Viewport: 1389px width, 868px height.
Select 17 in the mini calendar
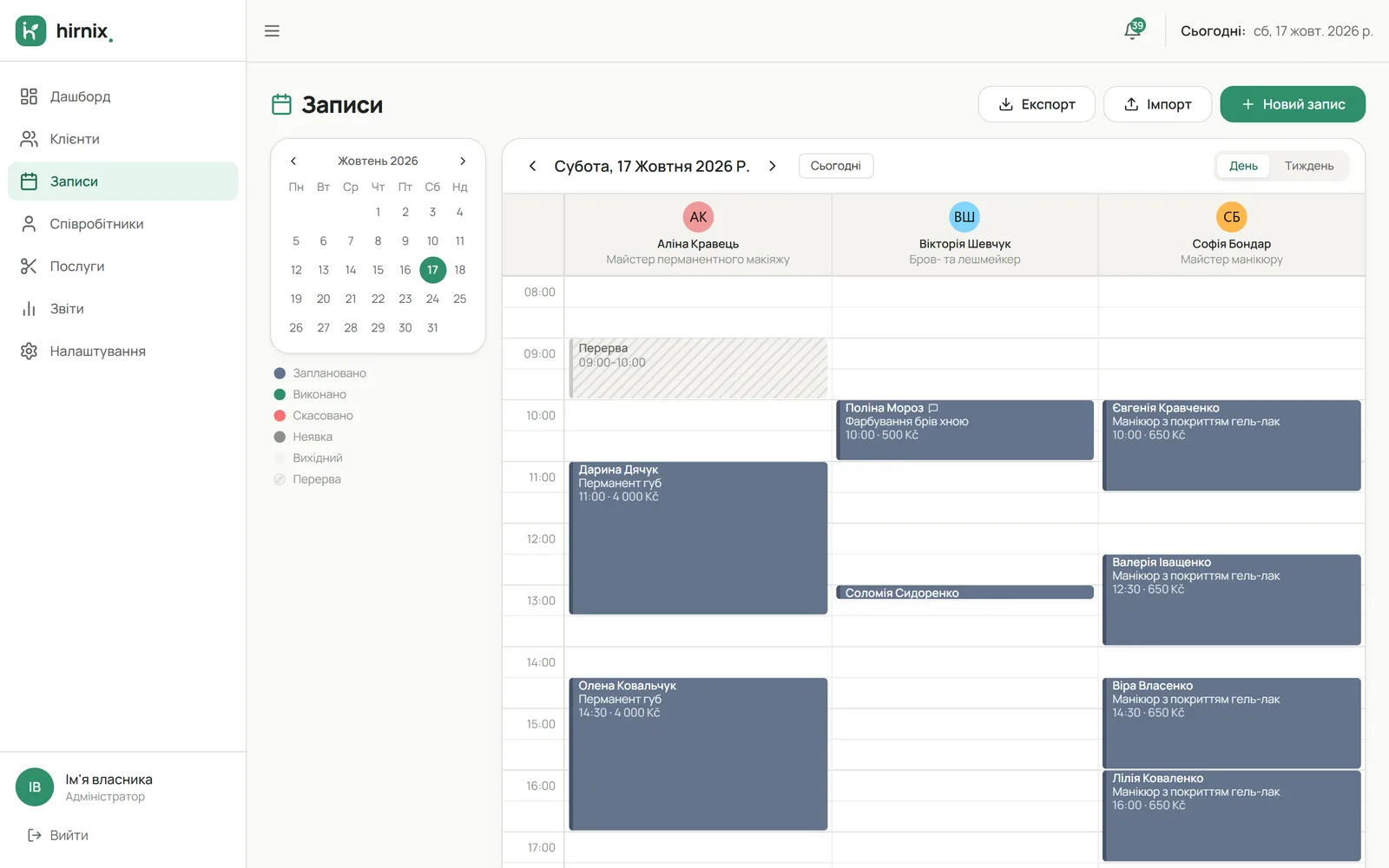coord(432,270)
